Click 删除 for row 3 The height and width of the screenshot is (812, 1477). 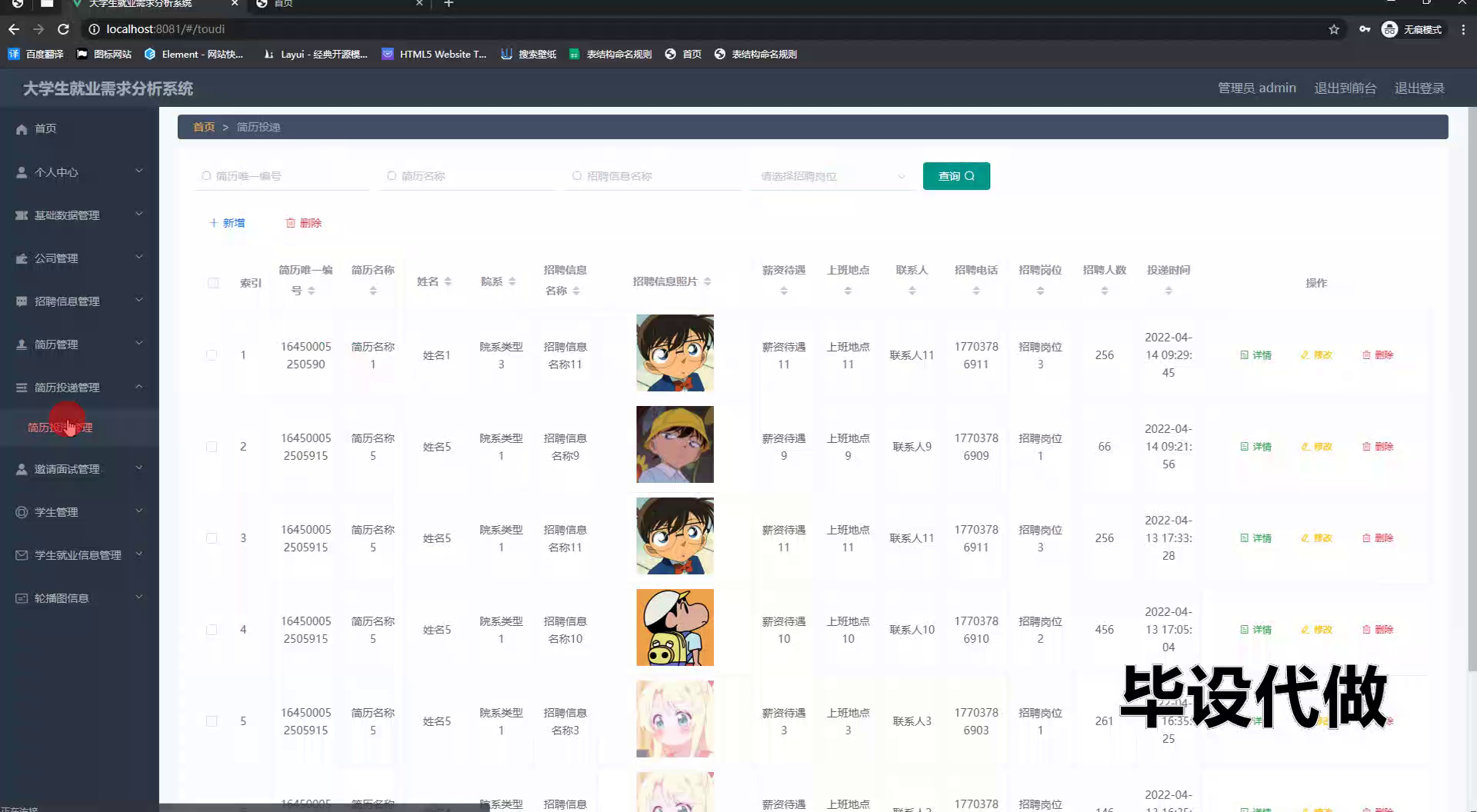pos(1378,538)
